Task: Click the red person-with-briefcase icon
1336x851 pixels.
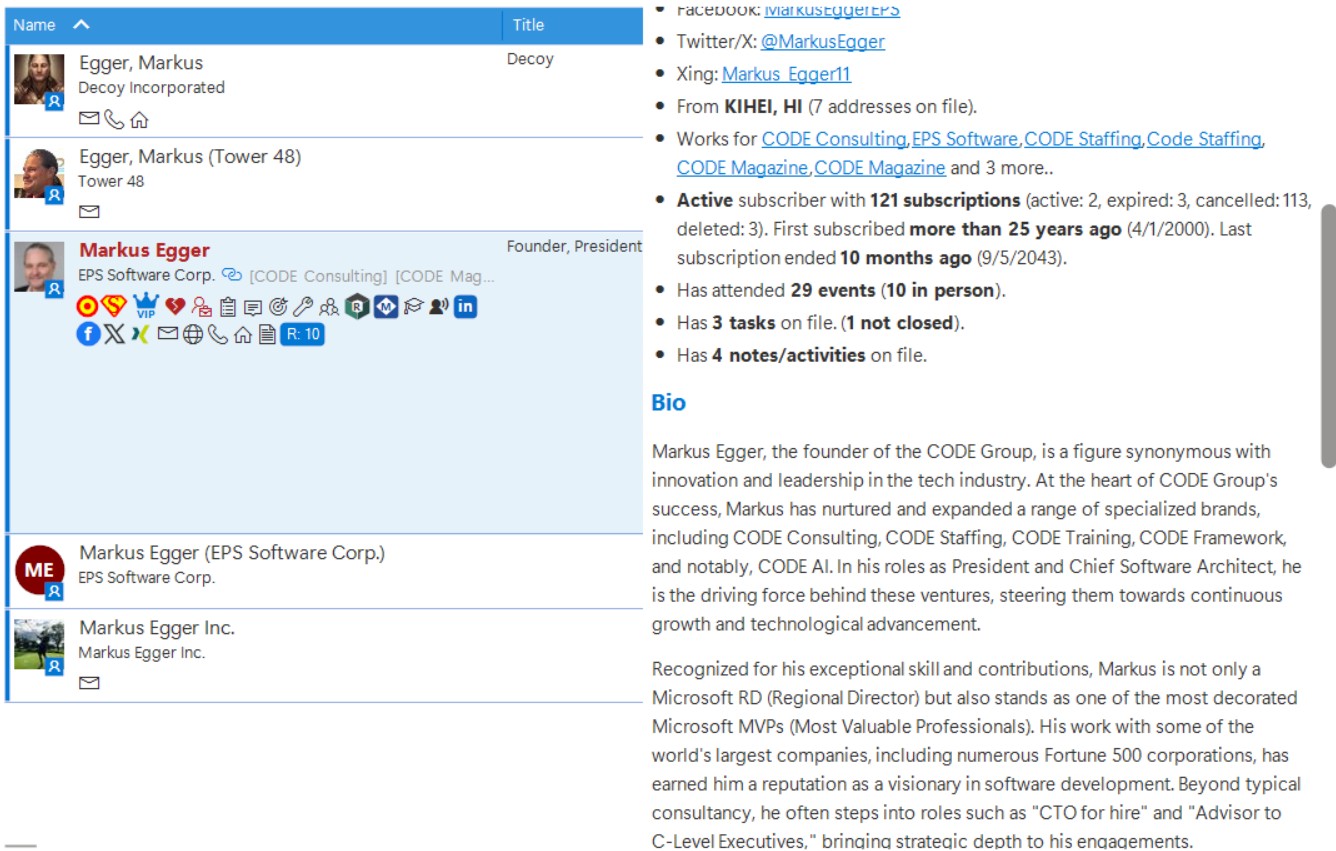Action: pyautogui.click(x=202, y=307)
